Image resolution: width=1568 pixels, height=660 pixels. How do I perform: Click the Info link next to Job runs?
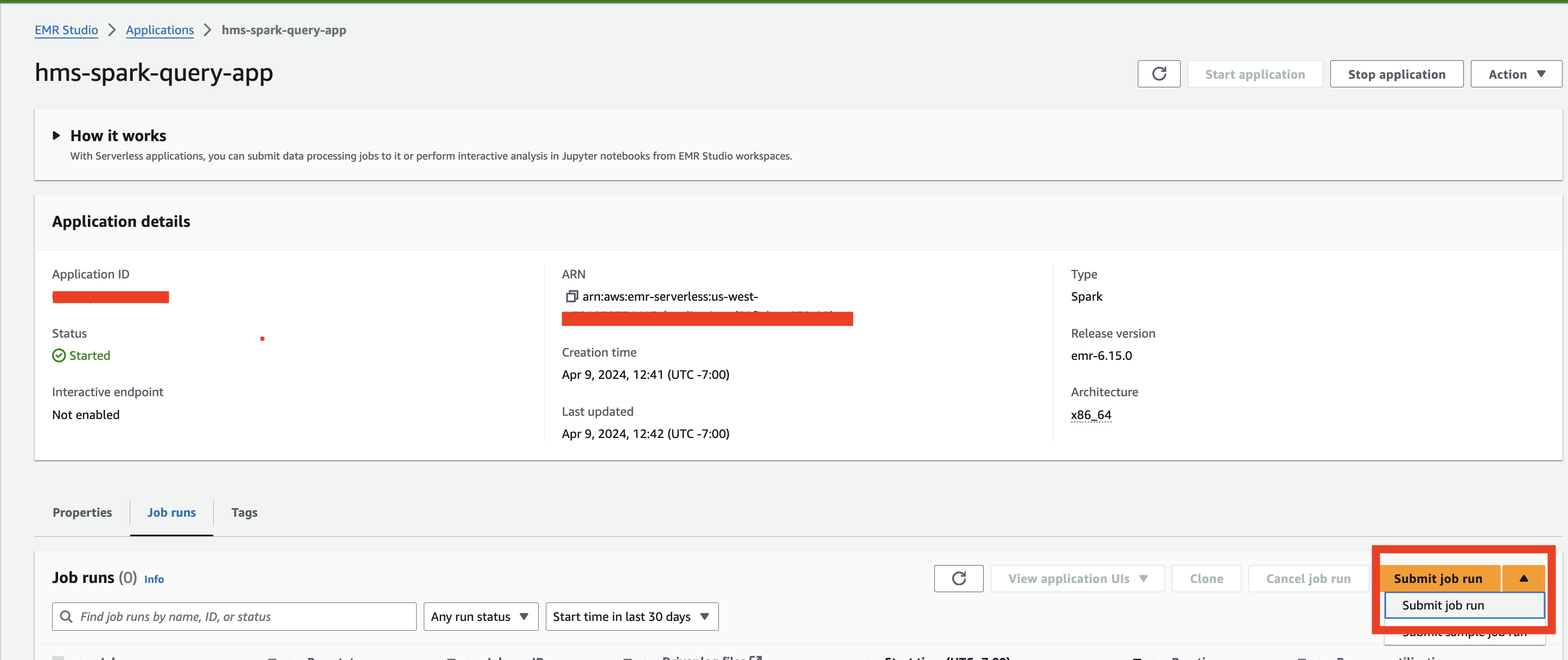click(x=154, y=579)
